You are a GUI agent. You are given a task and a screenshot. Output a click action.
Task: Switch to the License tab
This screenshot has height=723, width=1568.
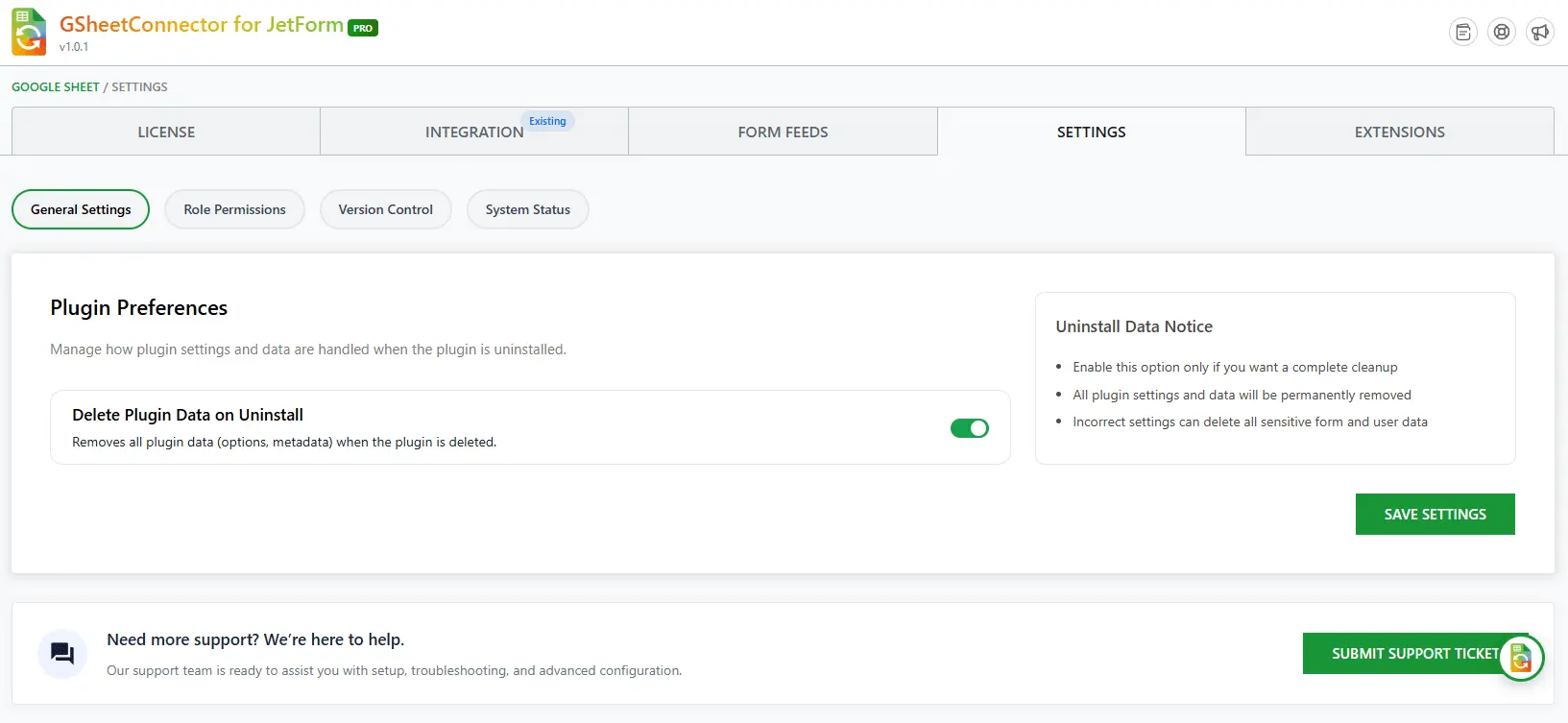point(166,132)
